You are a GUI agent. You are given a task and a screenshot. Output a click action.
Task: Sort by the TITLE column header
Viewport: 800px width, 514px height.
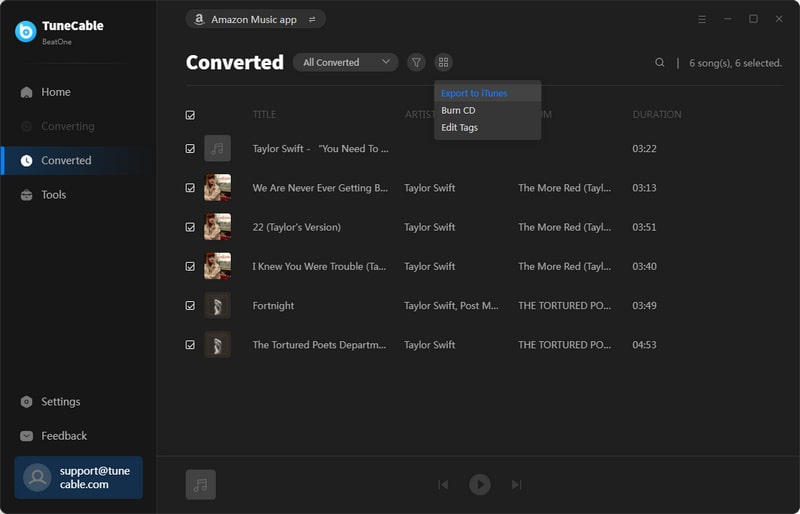[264, 114]
